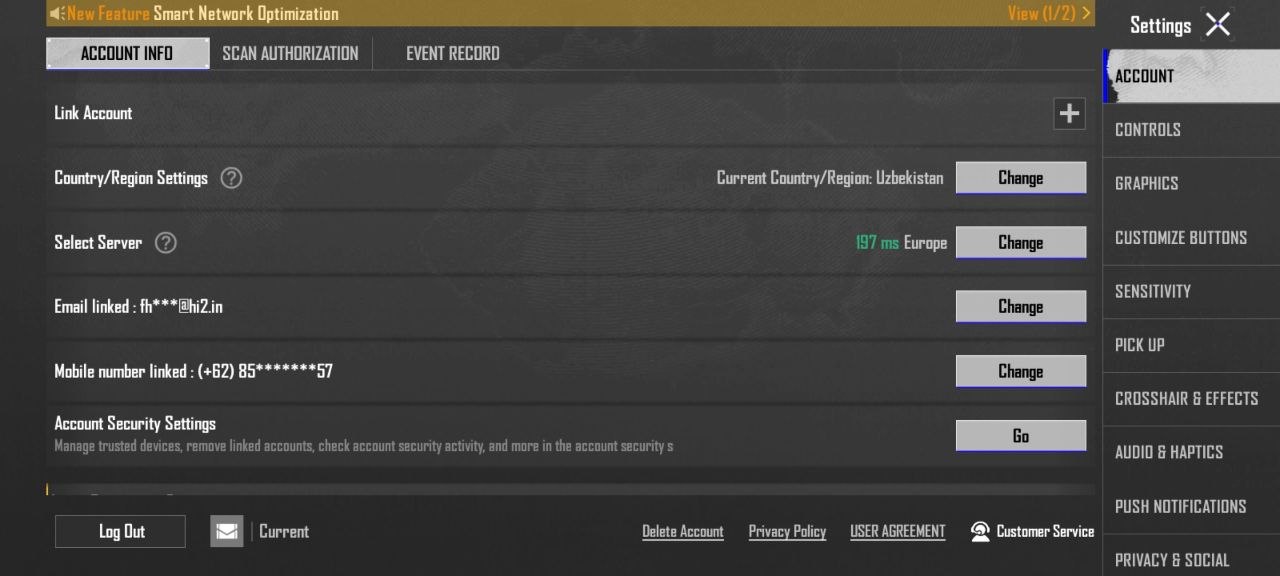1280x576 pixels.
Task: Open the Privacy Policy link
Action: pyautogui.click(x=787, y=532)
